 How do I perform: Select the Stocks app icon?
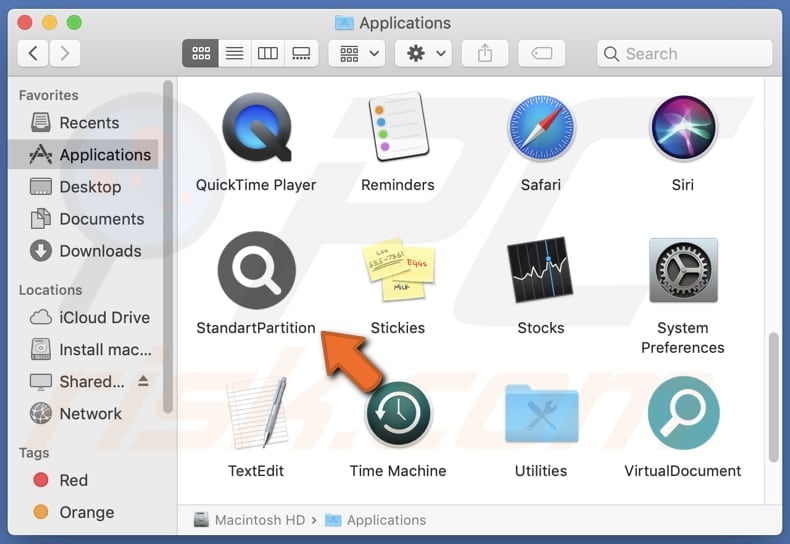541,270
